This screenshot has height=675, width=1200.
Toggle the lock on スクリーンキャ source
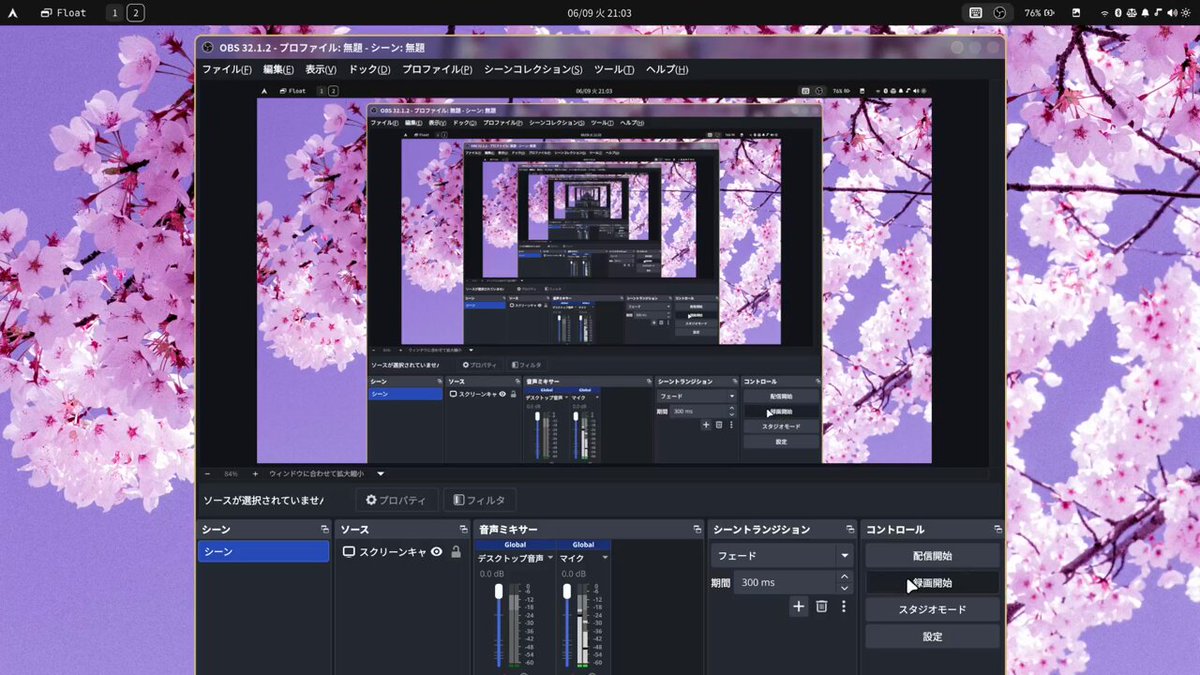click(456, 552)
